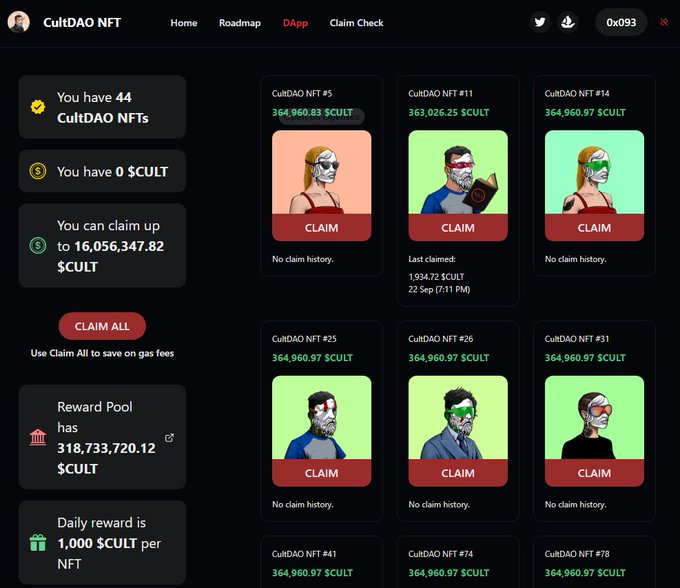Click the red bank icon in Reward Pool
Viewport: 680px width, 588px height.
[38, 437]
